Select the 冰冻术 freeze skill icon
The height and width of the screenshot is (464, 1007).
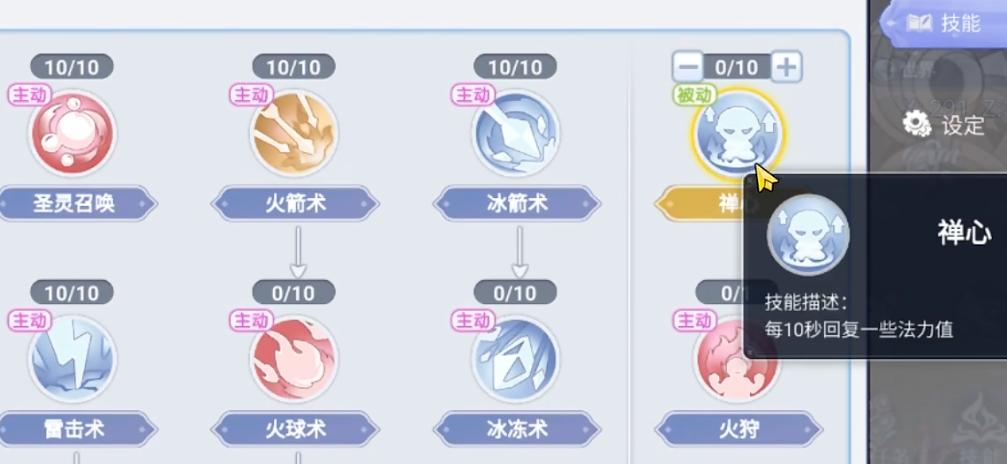(516, 359)
